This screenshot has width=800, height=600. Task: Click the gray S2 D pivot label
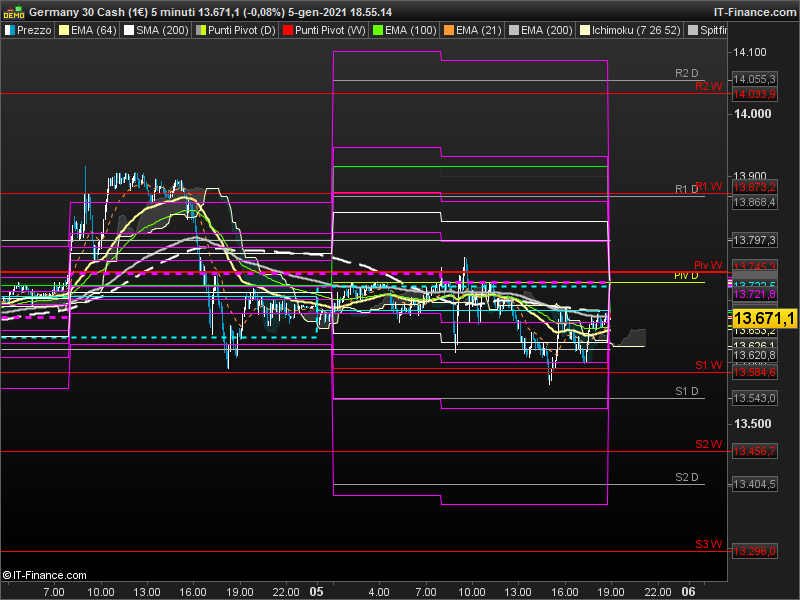(686, 477)
